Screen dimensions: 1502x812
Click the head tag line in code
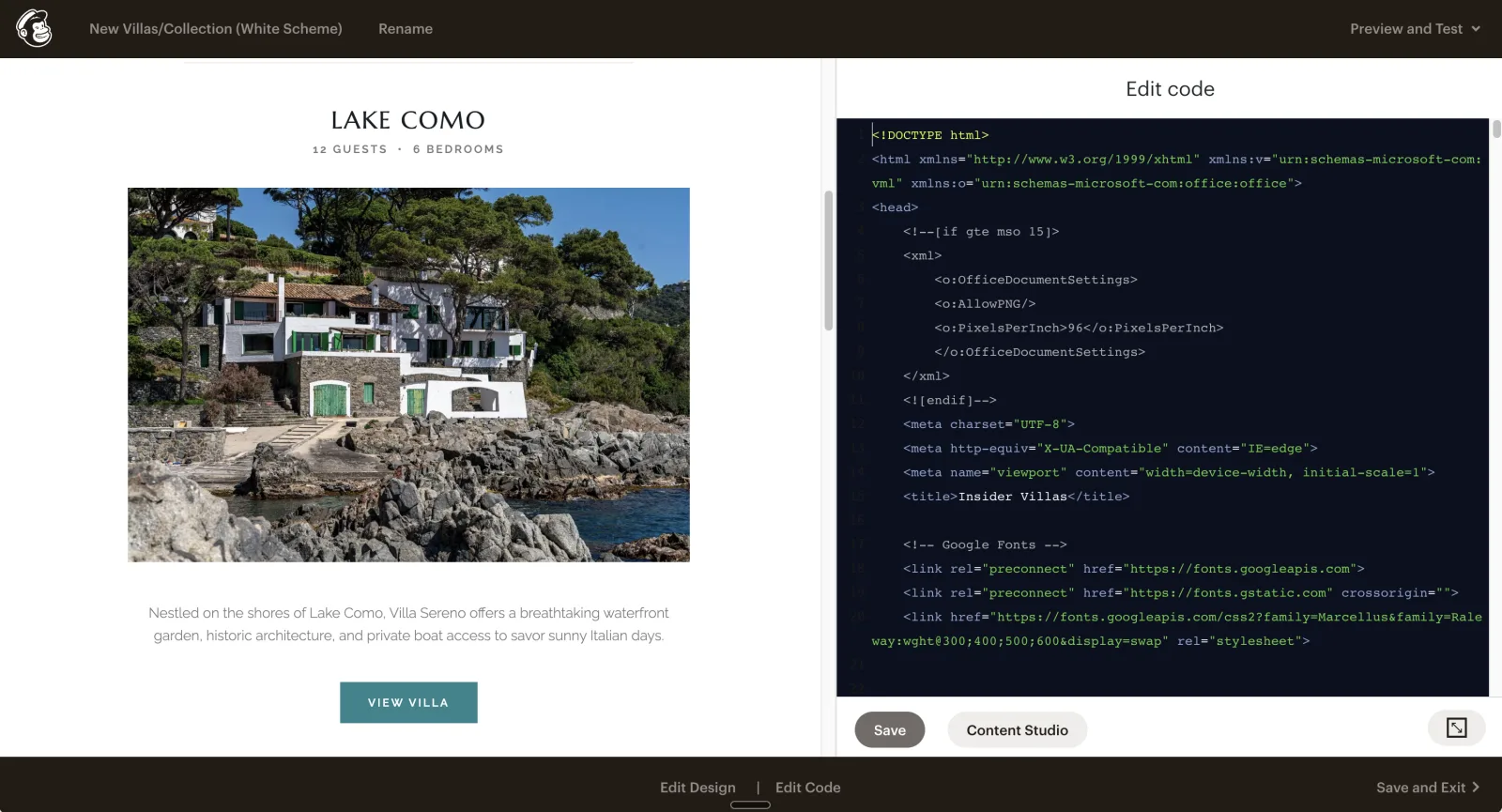[895, 207]
